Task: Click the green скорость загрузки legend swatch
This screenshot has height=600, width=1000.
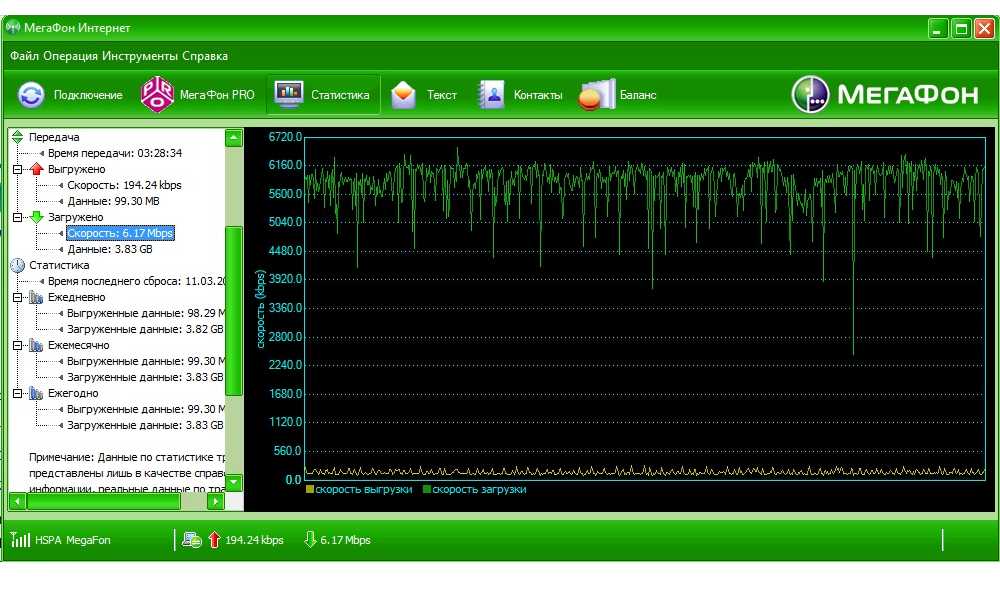Action: click(x=427, y=490)
